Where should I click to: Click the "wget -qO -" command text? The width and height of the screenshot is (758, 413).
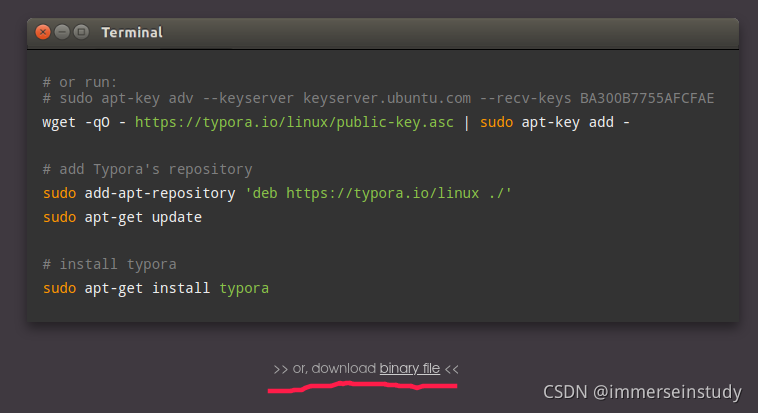pos(84,122)
